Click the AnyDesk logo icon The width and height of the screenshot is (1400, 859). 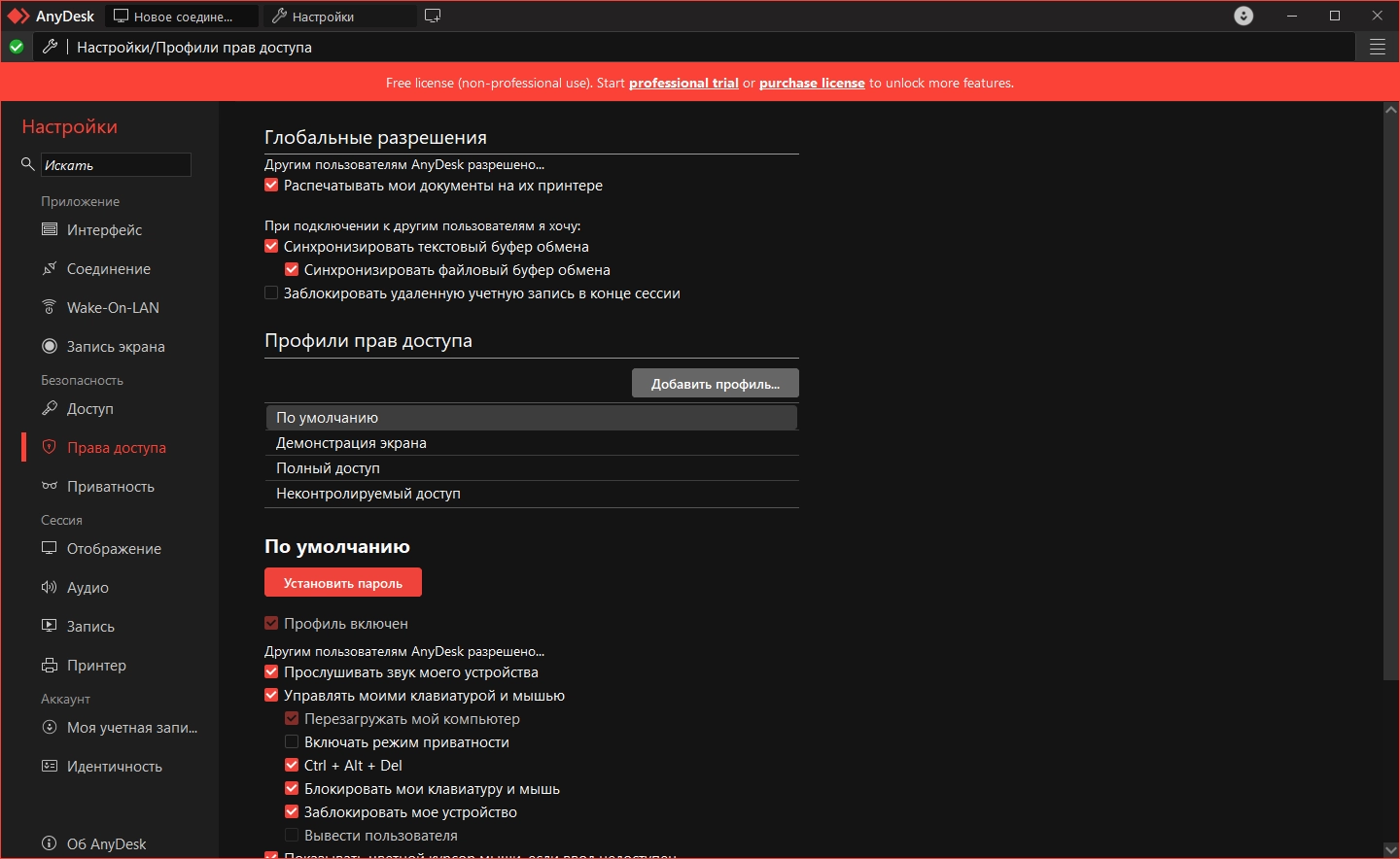tap(18, 16)
